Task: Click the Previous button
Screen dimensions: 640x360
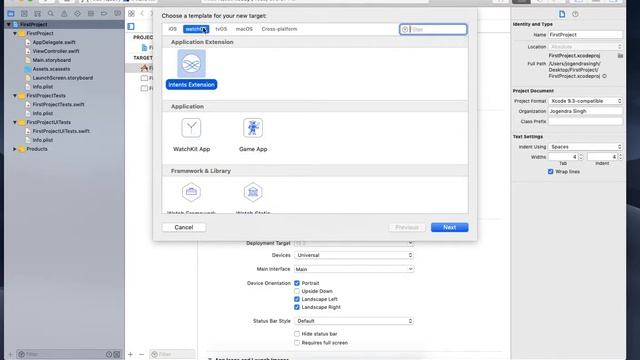Action: pos(407,227)
